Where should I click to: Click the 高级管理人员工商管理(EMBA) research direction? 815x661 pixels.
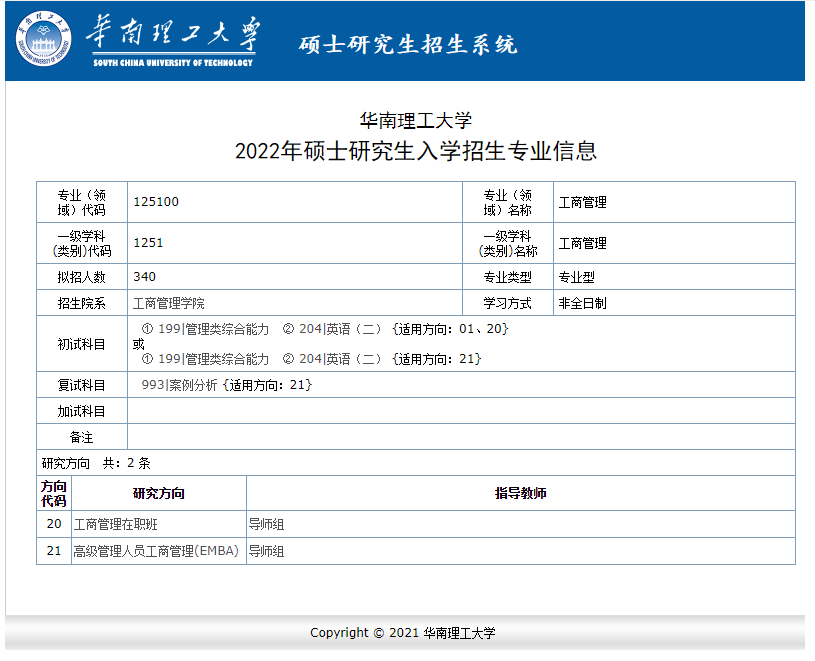156,551
